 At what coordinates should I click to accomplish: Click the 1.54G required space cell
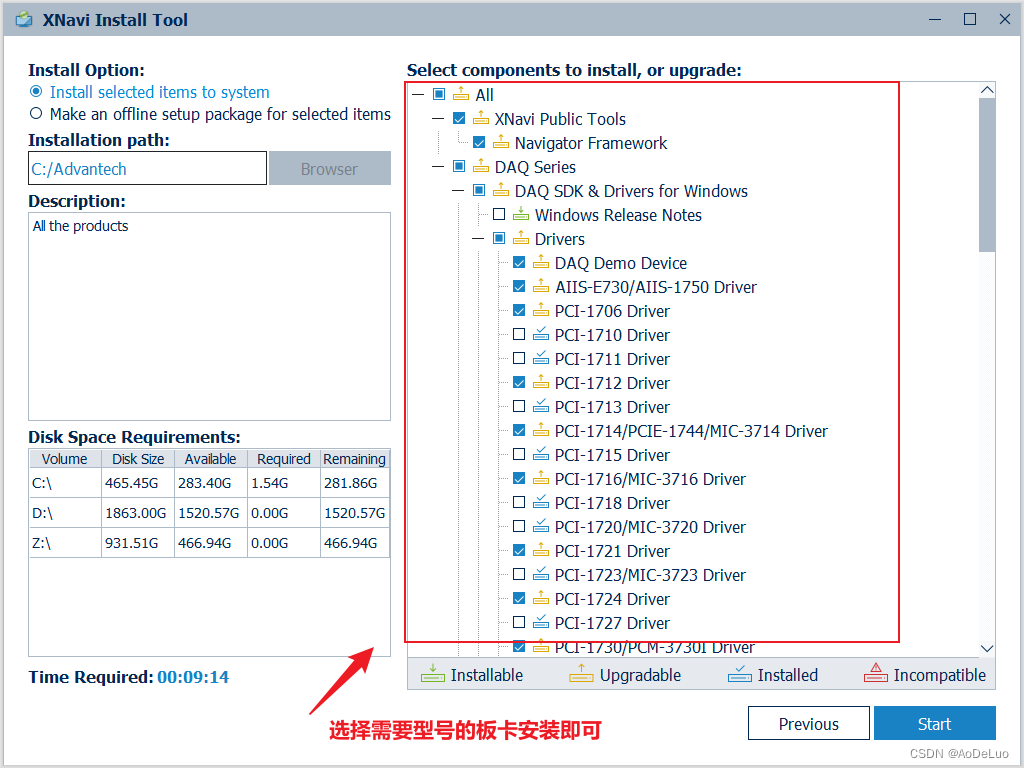coord(283,483)
